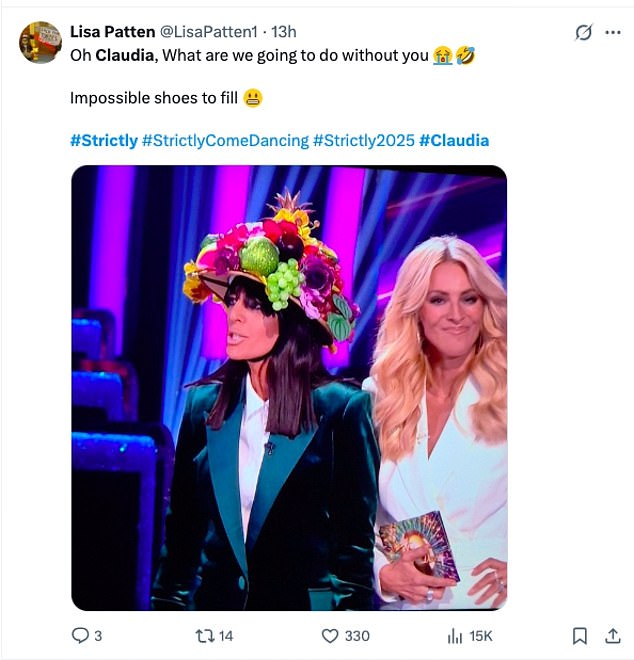634x660 pixels.
Task: Click the Lisa Patten display name
Action: tap(112, 32)
